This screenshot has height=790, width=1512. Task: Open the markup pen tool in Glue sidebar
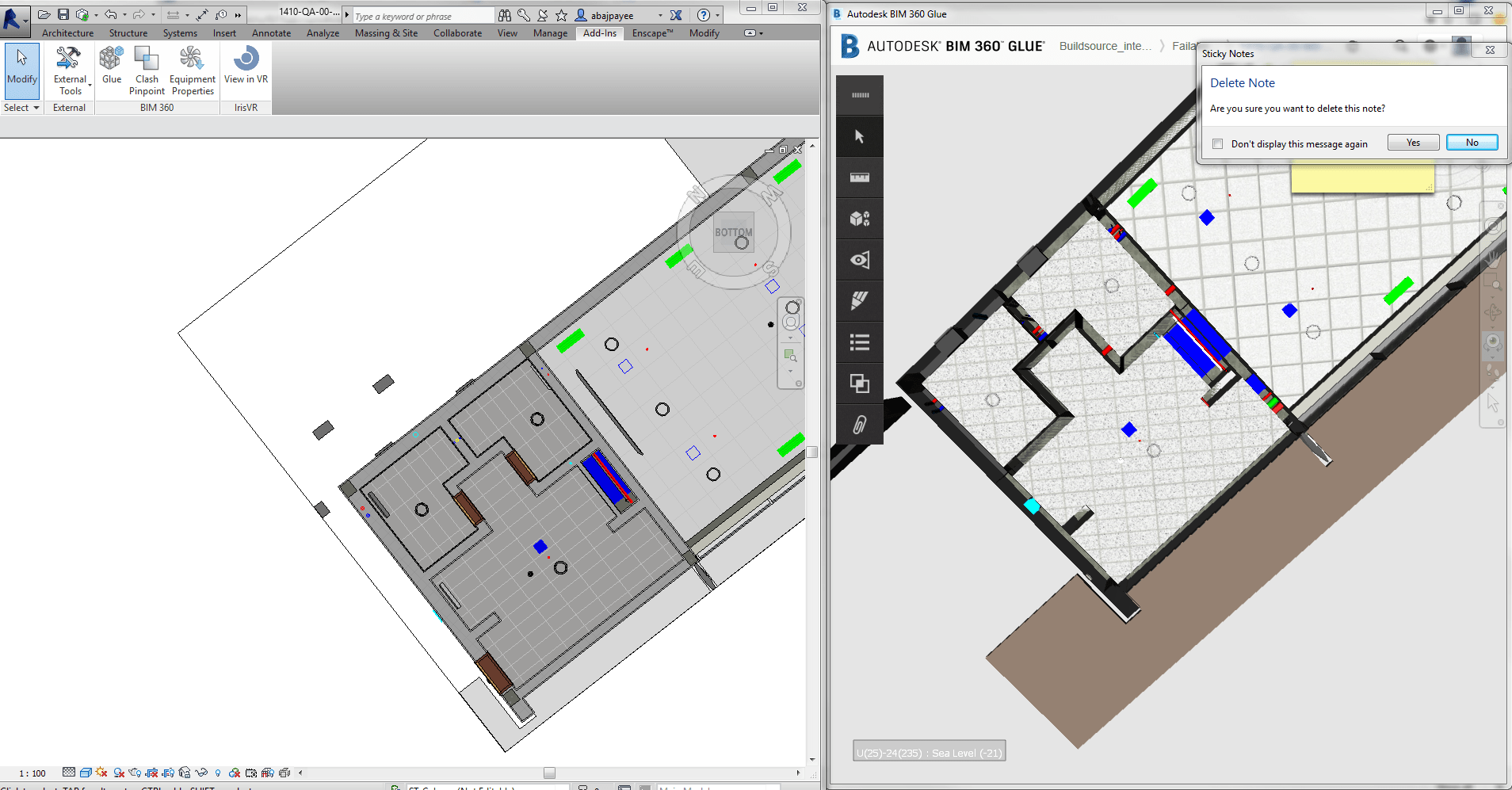click(x=859, y=301)
